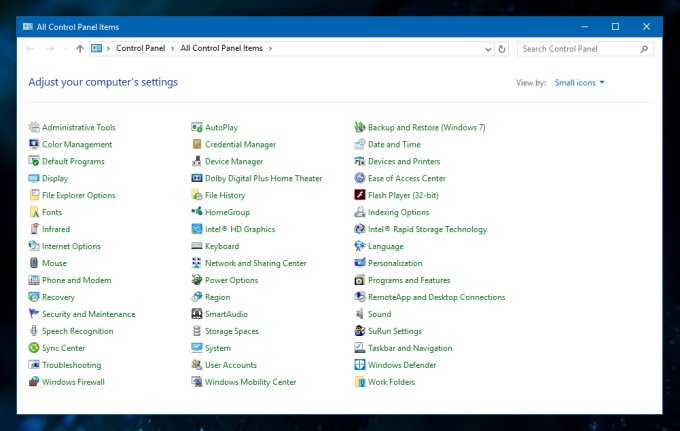The width and height of the screenshot is (680, 431).
Task: Click the Back navigation arrow
Action: (x=30, y=49)
